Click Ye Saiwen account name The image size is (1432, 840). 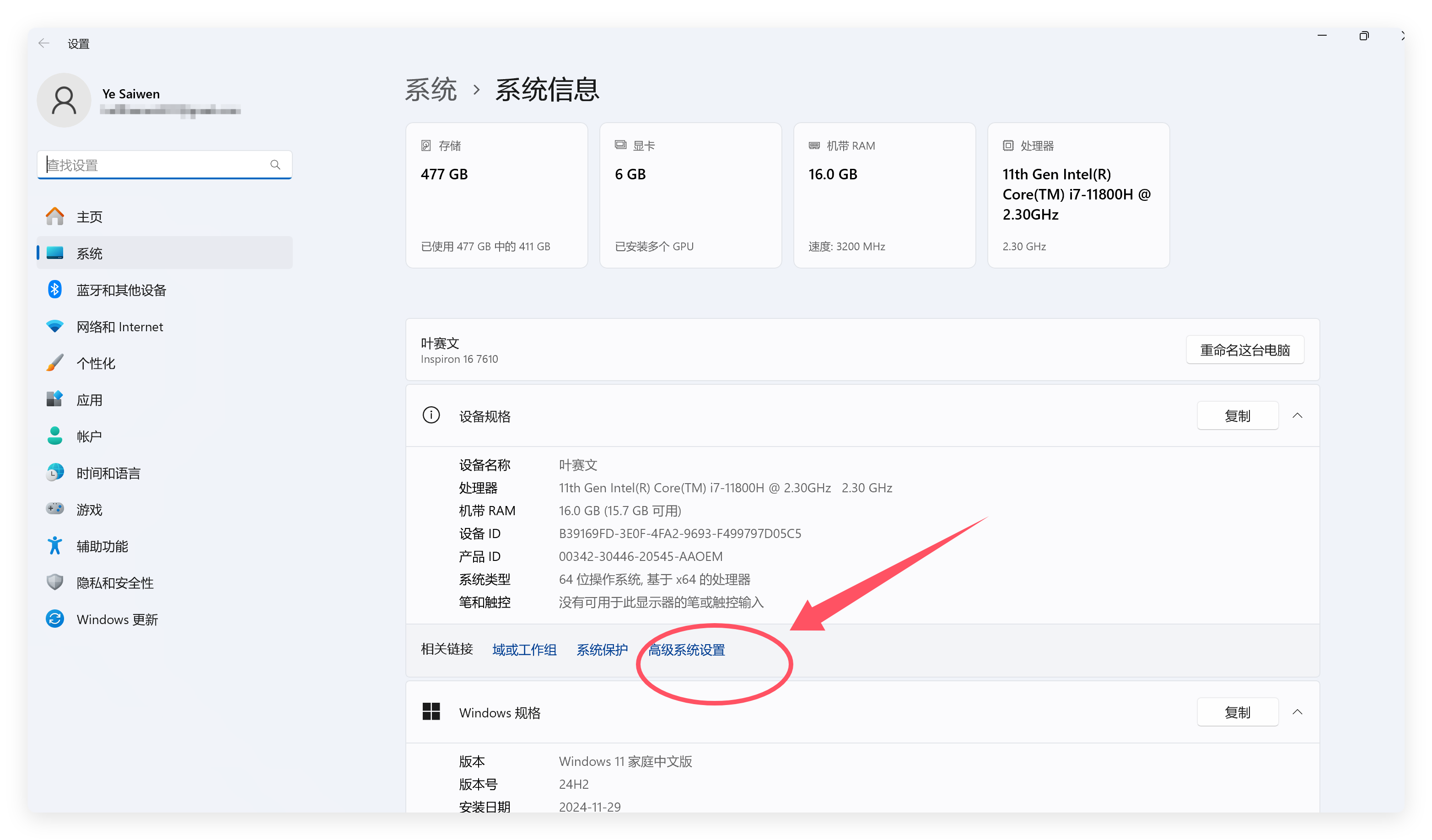pyautogui.click(x=131, y=94)
